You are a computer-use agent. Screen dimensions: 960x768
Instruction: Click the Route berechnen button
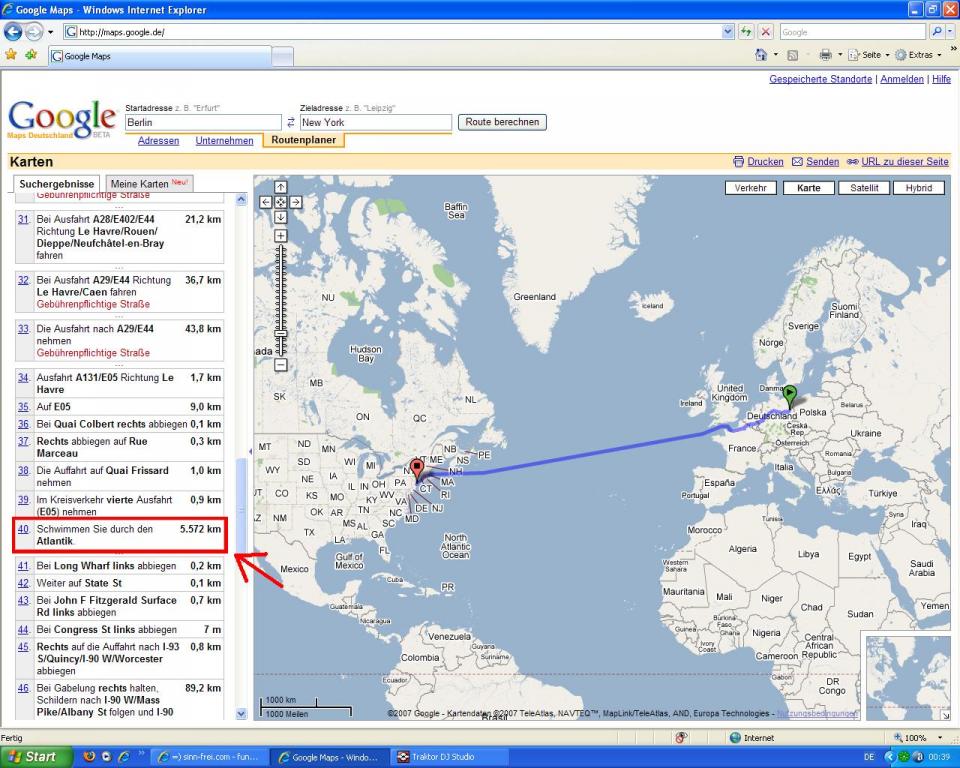pos(502,122)
